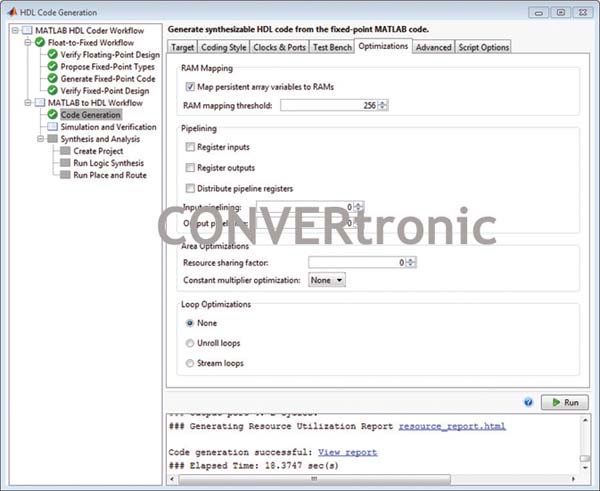Click the gray icon beside Synthesis and Analysis
Image resolution: width=600 pixels, height=491 pixels.
[x=52, y=139]
